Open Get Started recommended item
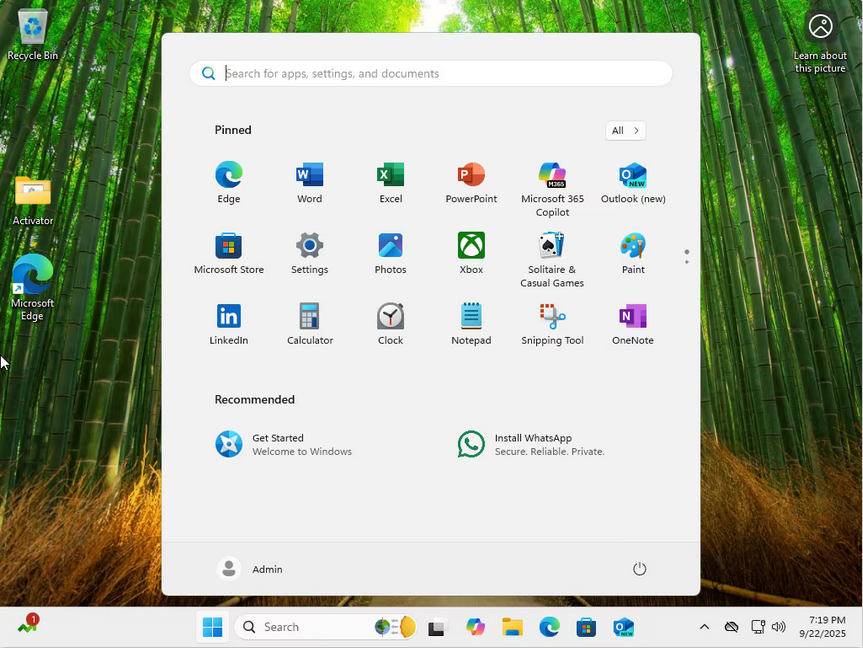 (283, 444)
